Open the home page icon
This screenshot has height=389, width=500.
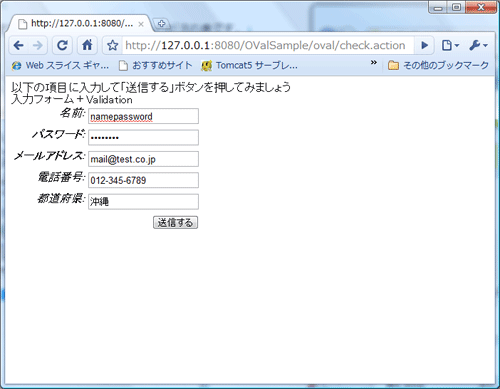tap(87, 45)
